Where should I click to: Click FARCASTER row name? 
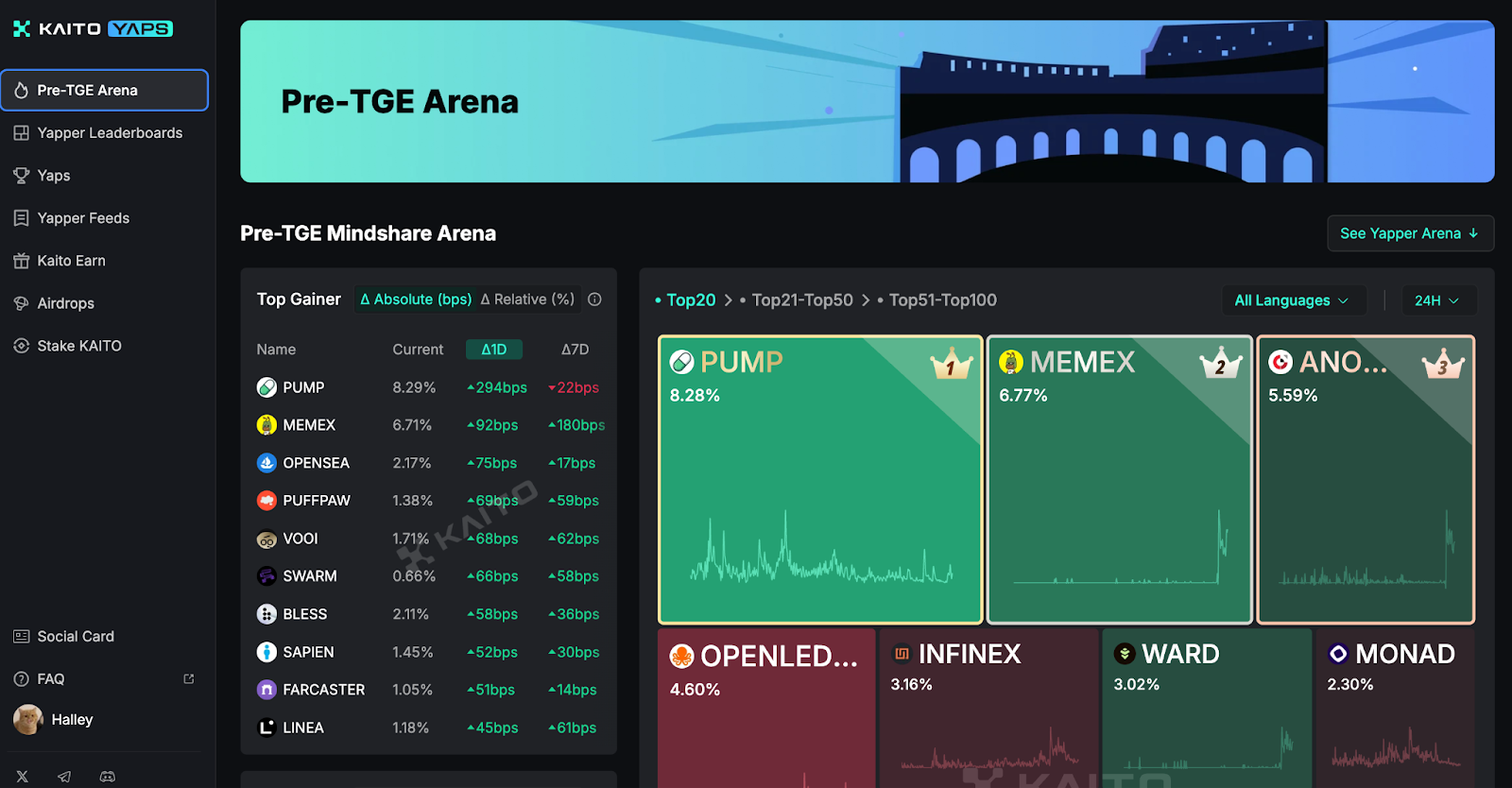[323, 690]
